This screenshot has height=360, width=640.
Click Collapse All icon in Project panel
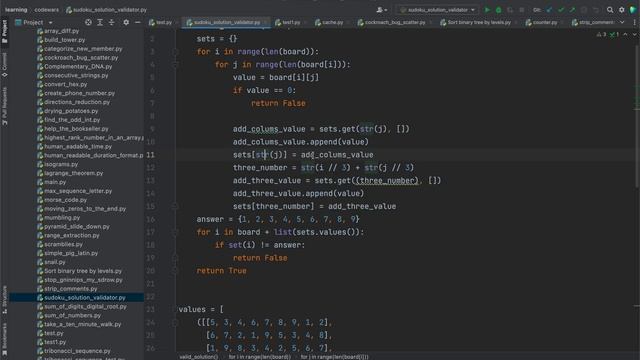(x=111, y=22)
